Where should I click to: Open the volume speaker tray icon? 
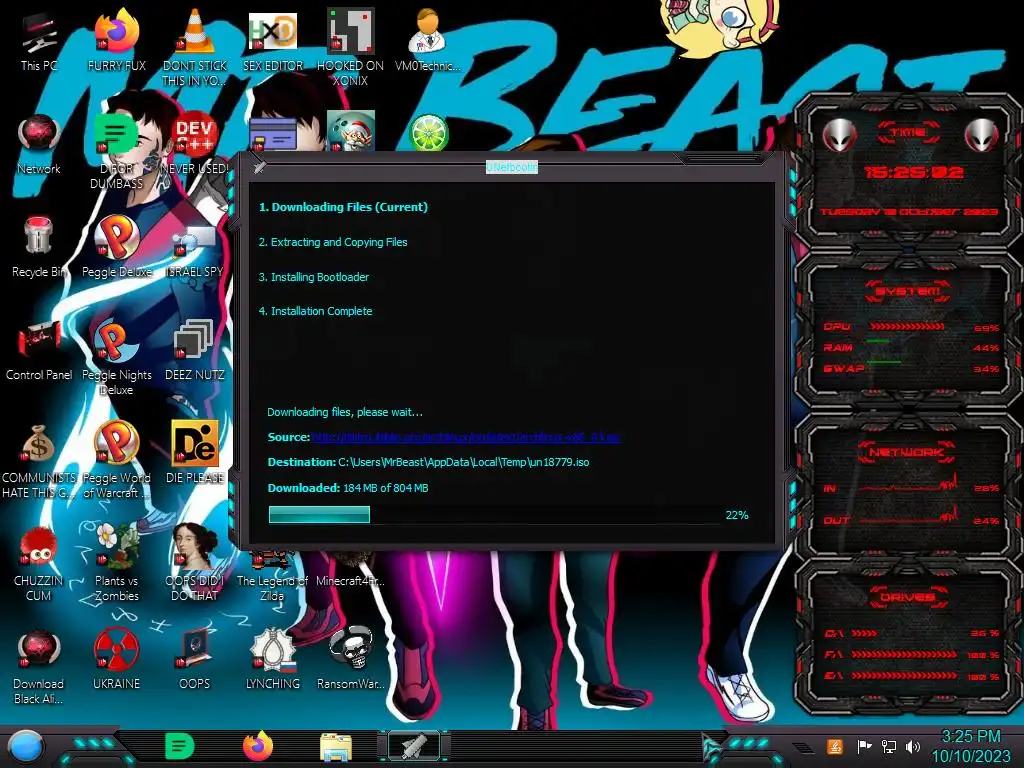coord(913,746)
